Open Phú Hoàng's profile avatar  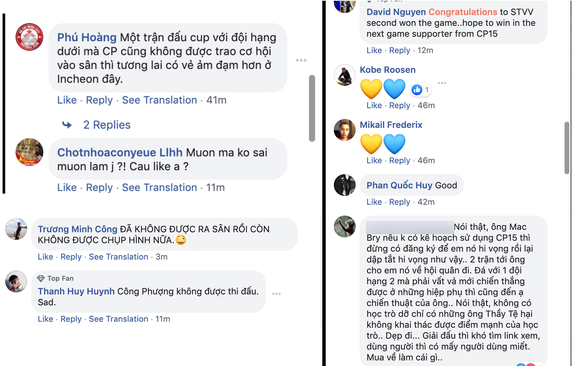pyautogui.click(x=29, y=37)
